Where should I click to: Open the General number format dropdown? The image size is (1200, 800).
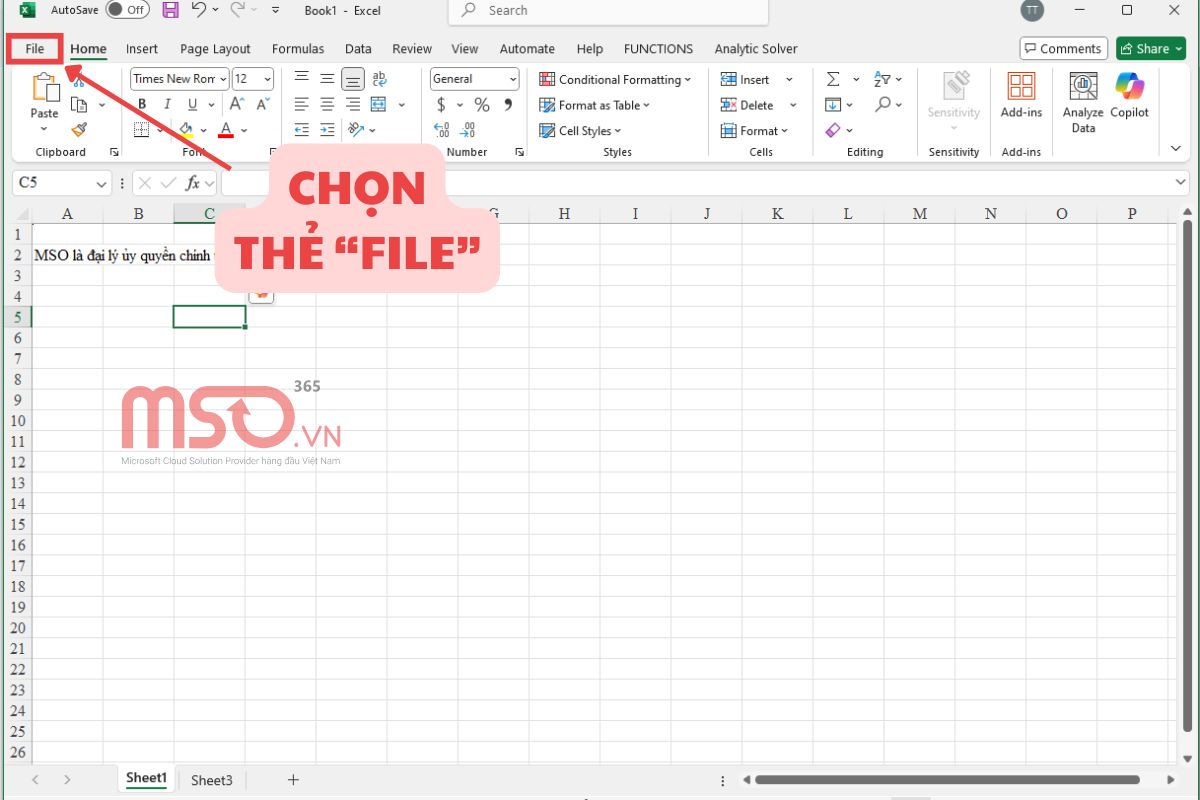(513, 79)
